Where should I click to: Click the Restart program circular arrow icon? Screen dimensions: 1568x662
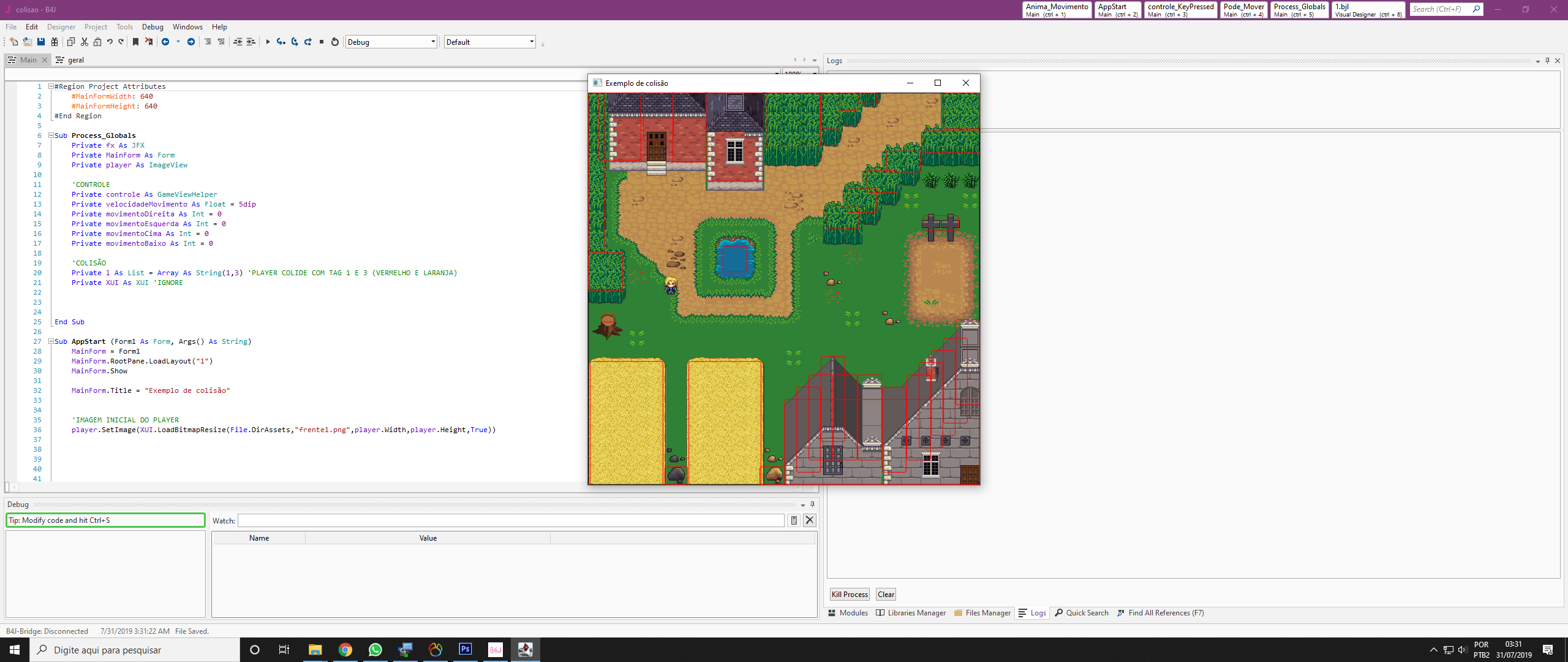[335, 42]
